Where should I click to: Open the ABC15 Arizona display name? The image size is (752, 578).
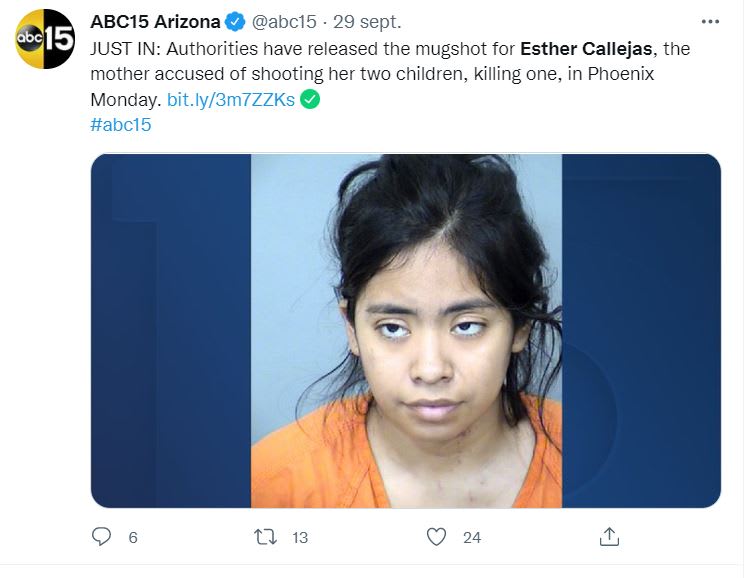pos(155,22)
